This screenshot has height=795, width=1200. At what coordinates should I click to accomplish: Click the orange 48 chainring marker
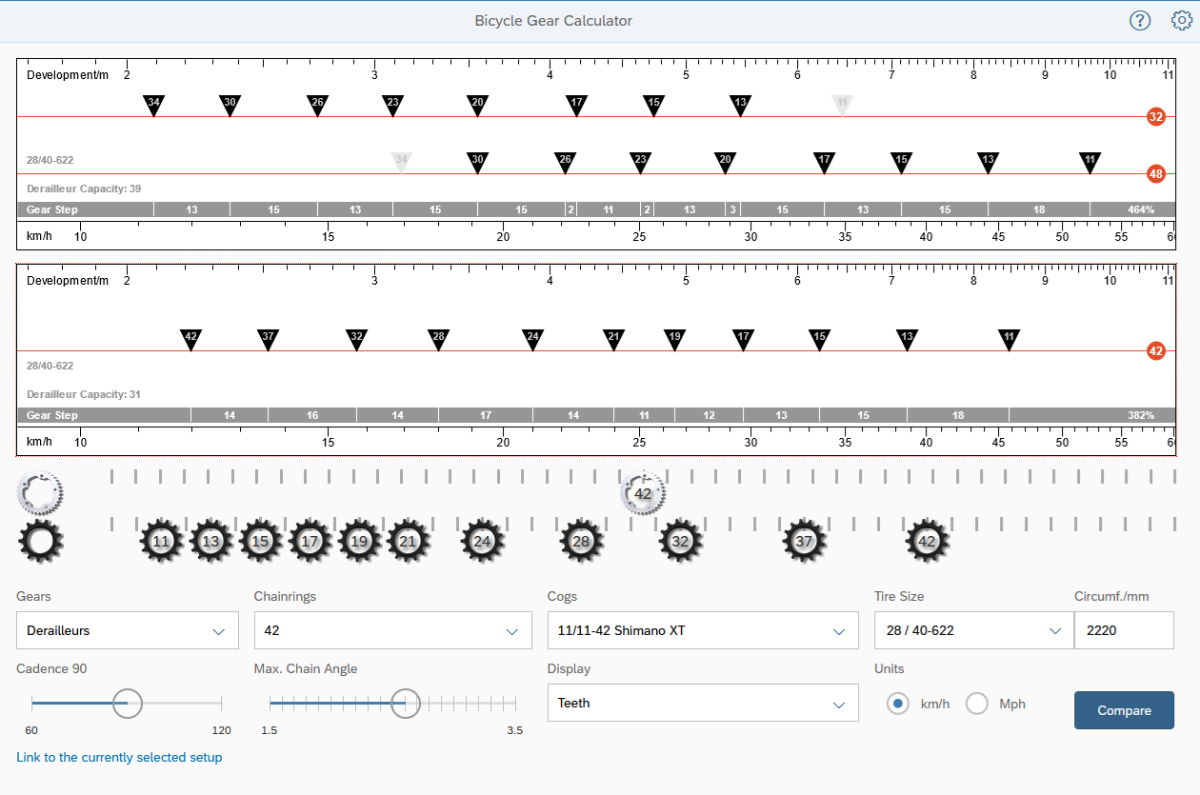(1156, 174)
